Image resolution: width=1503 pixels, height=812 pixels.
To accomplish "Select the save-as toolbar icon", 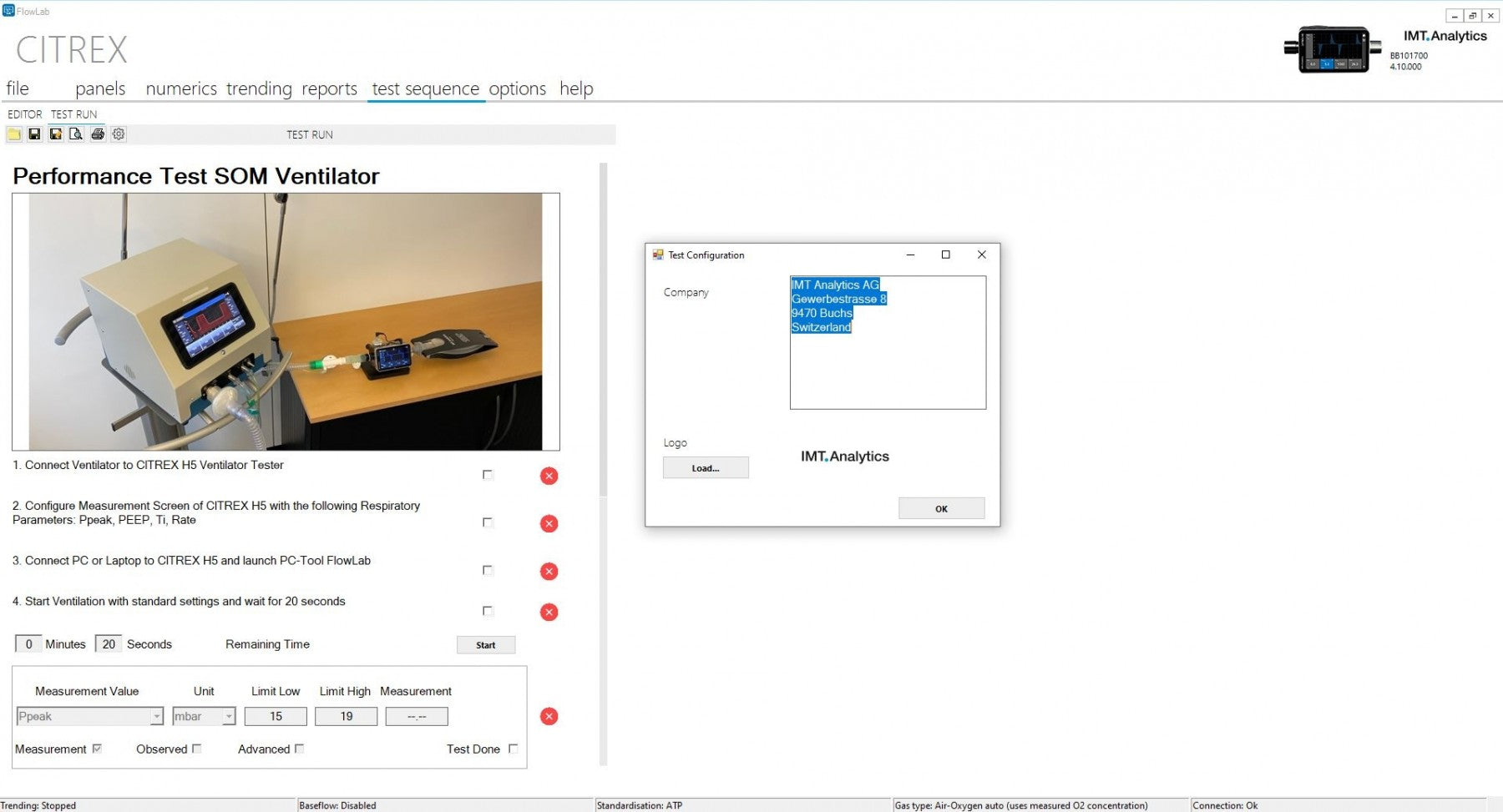I will (55, 134).
